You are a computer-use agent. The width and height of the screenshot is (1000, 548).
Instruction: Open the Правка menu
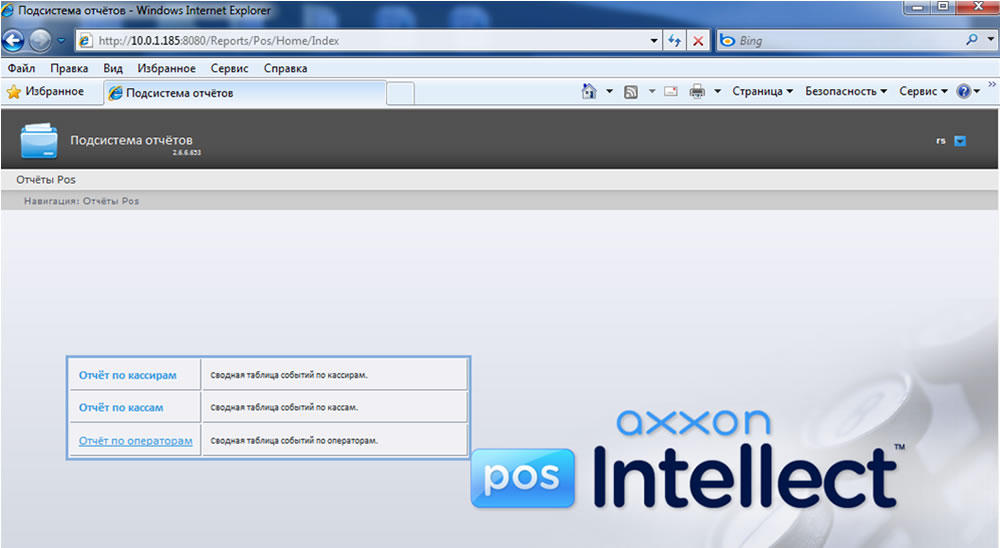click(x=69, y=68)
